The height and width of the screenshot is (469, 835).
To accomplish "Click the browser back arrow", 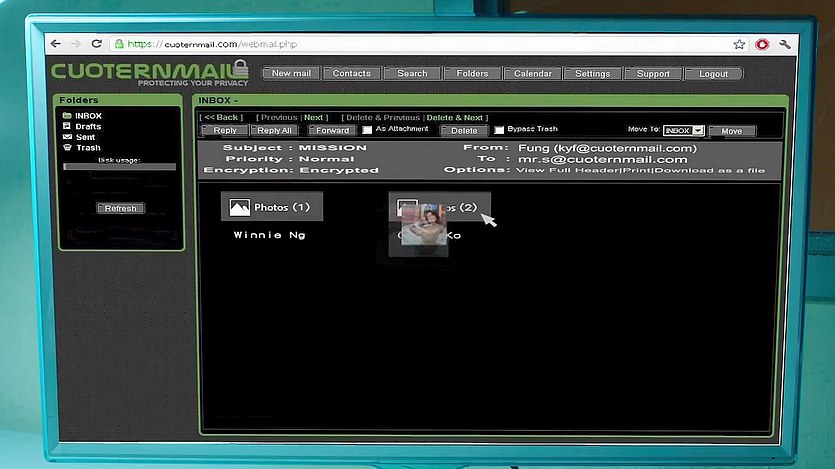I will tap(55, 44).
